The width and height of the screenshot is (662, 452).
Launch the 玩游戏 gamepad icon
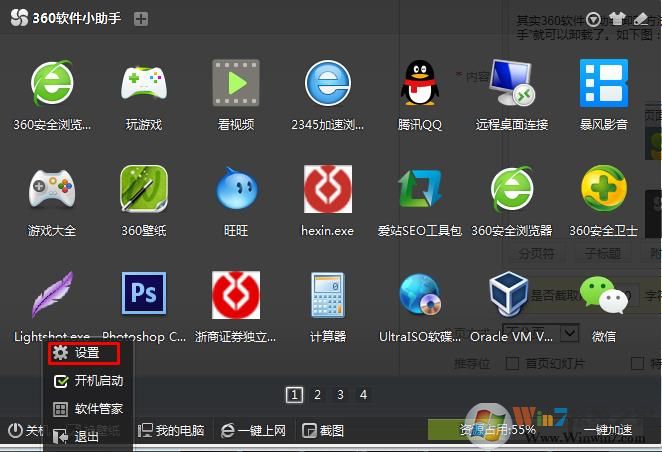coord(144,83)
